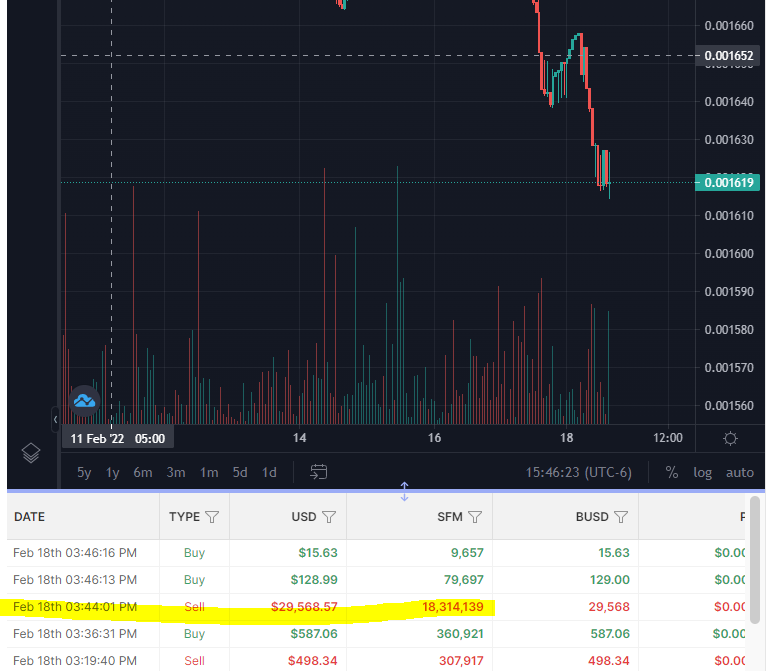The height and width of the screenshot is (671, 767).
Task: Click the DATE column header
Action: 29,517
